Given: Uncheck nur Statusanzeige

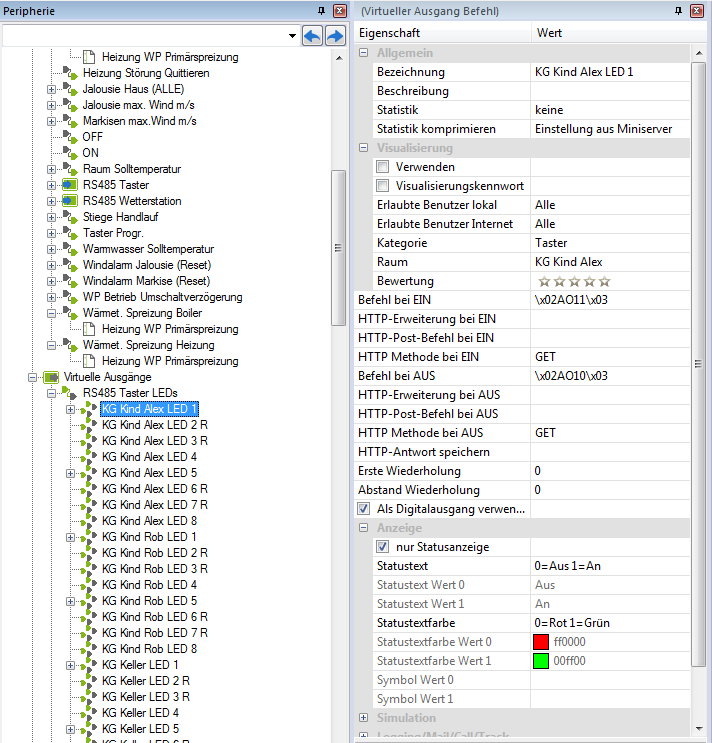Looking at the screenshot, I should point(382,547).
